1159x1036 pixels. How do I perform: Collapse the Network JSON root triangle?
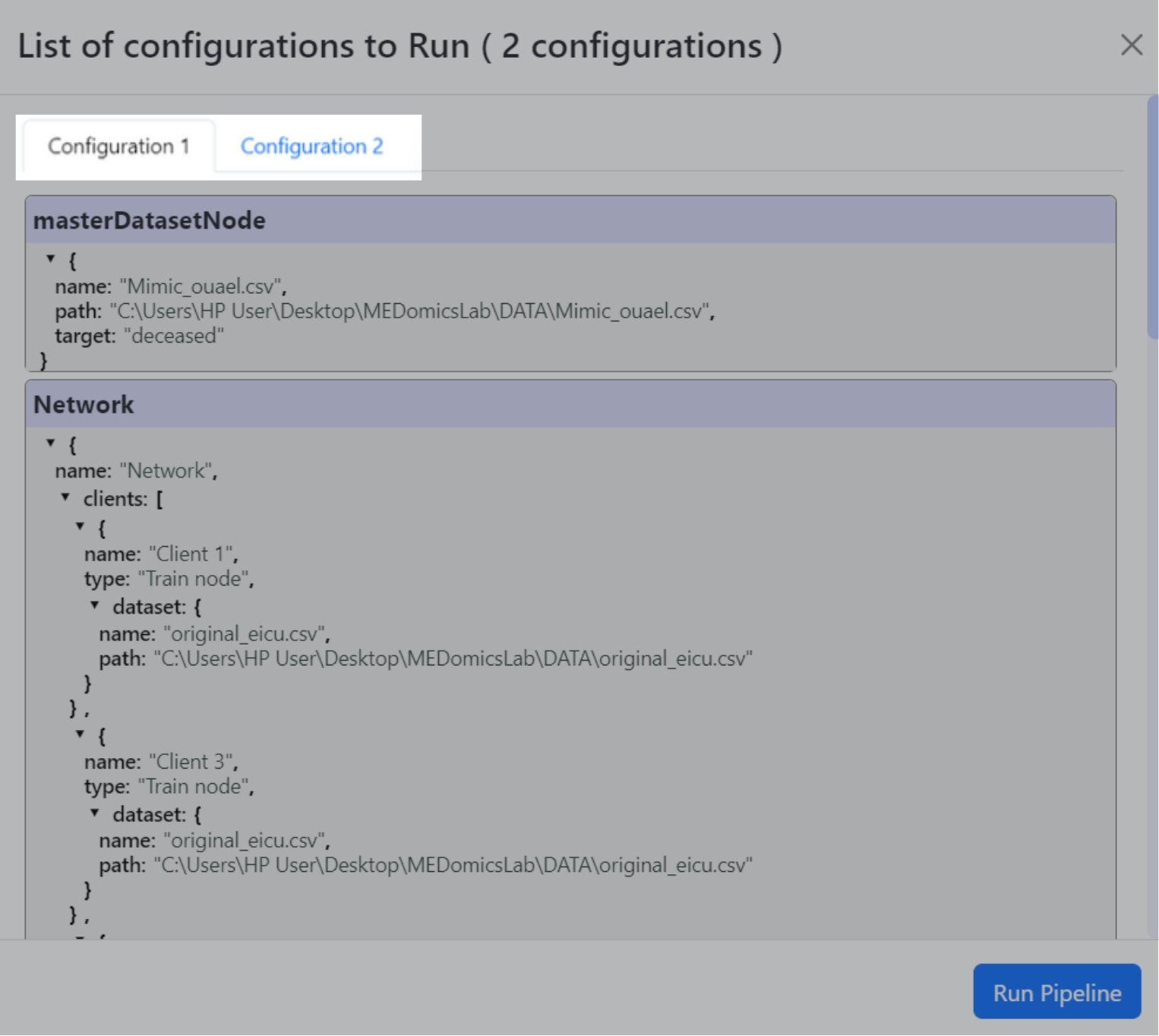pyautogui.click(x=51, y=443)
